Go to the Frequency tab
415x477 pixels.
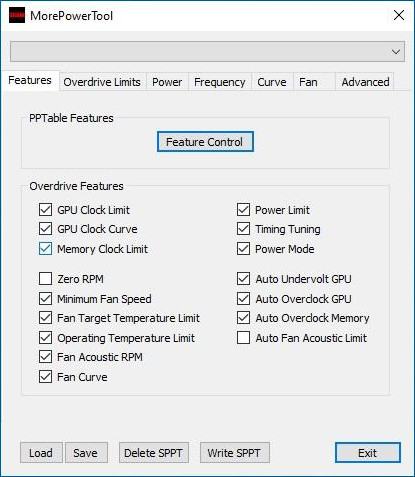(x=220, y=82)
